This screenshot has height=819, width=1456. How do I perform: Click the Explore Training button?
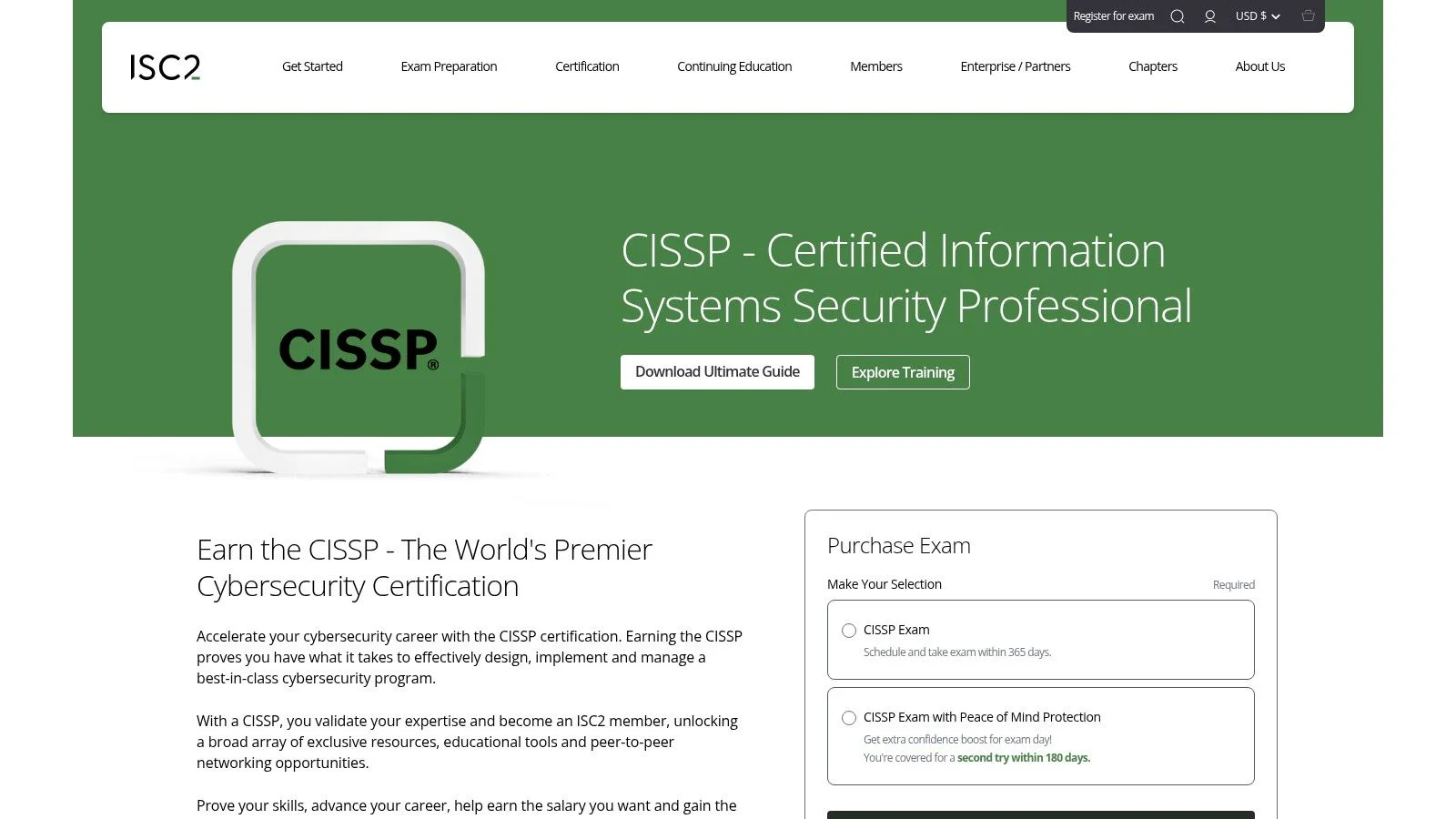pyautogui.click(x=903, y=372)
